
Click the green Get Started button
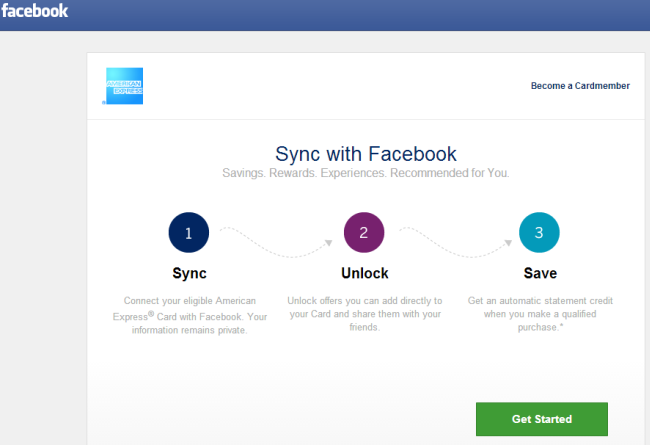542,419
